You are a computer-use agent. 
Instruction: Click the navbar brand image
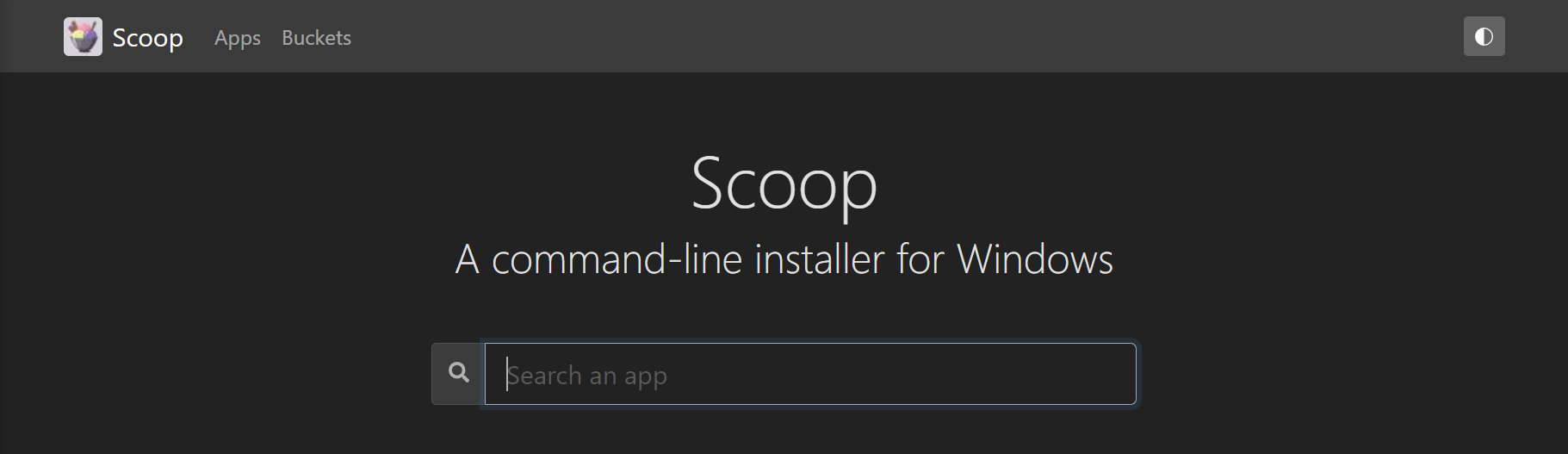83,37
